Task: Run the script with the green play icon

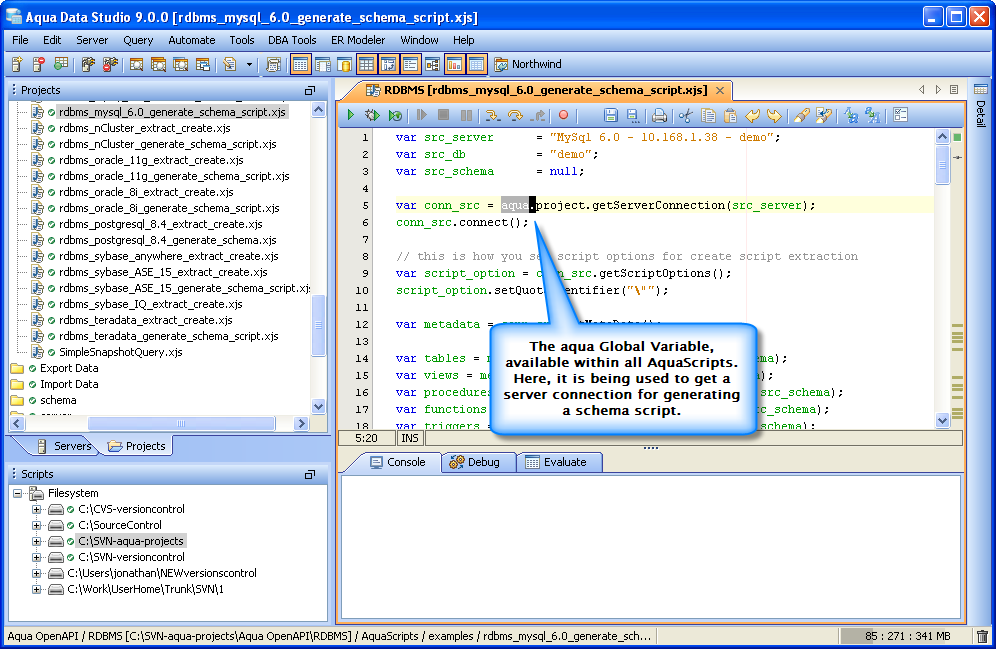Action: 351,116
